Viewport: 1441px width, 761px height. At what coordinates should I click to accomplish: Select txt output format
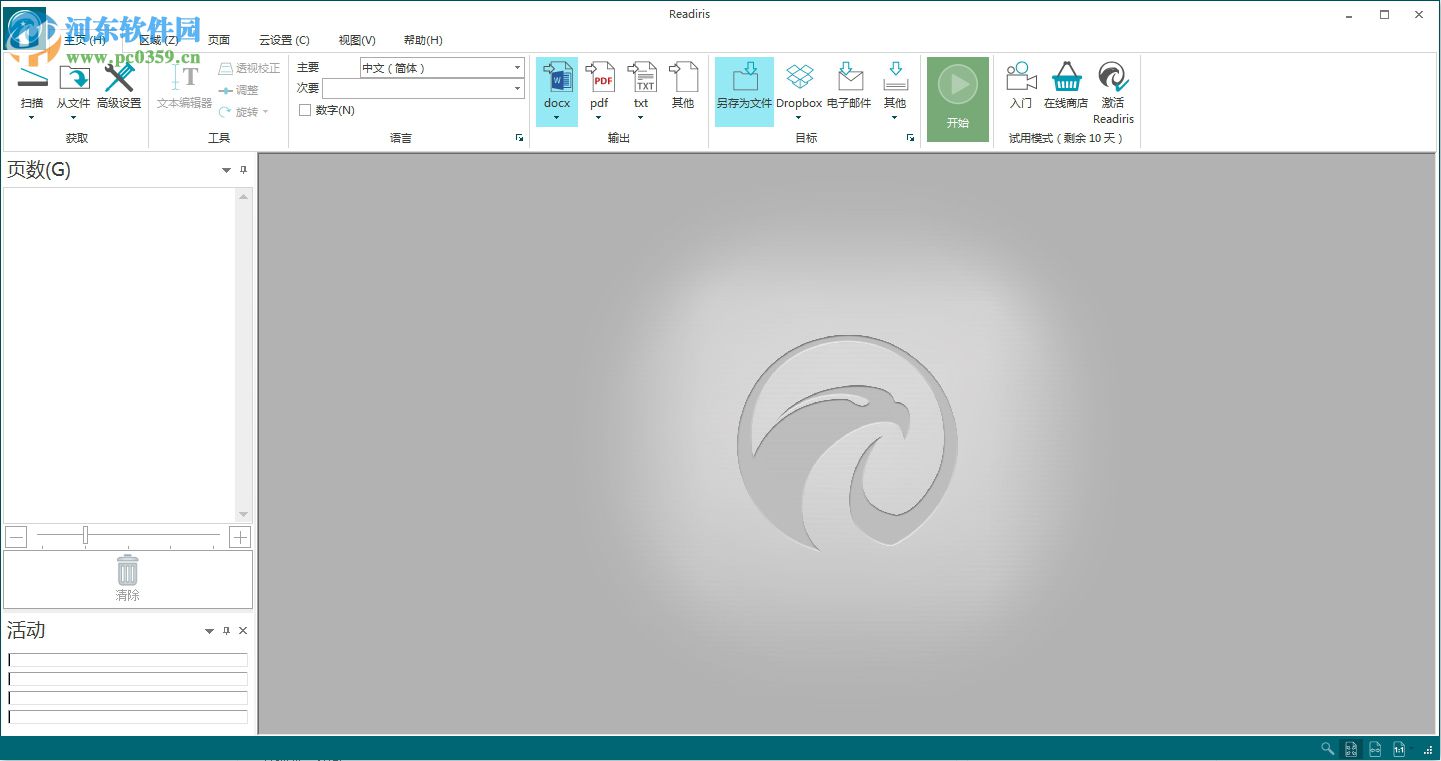[x=641, y=85]
